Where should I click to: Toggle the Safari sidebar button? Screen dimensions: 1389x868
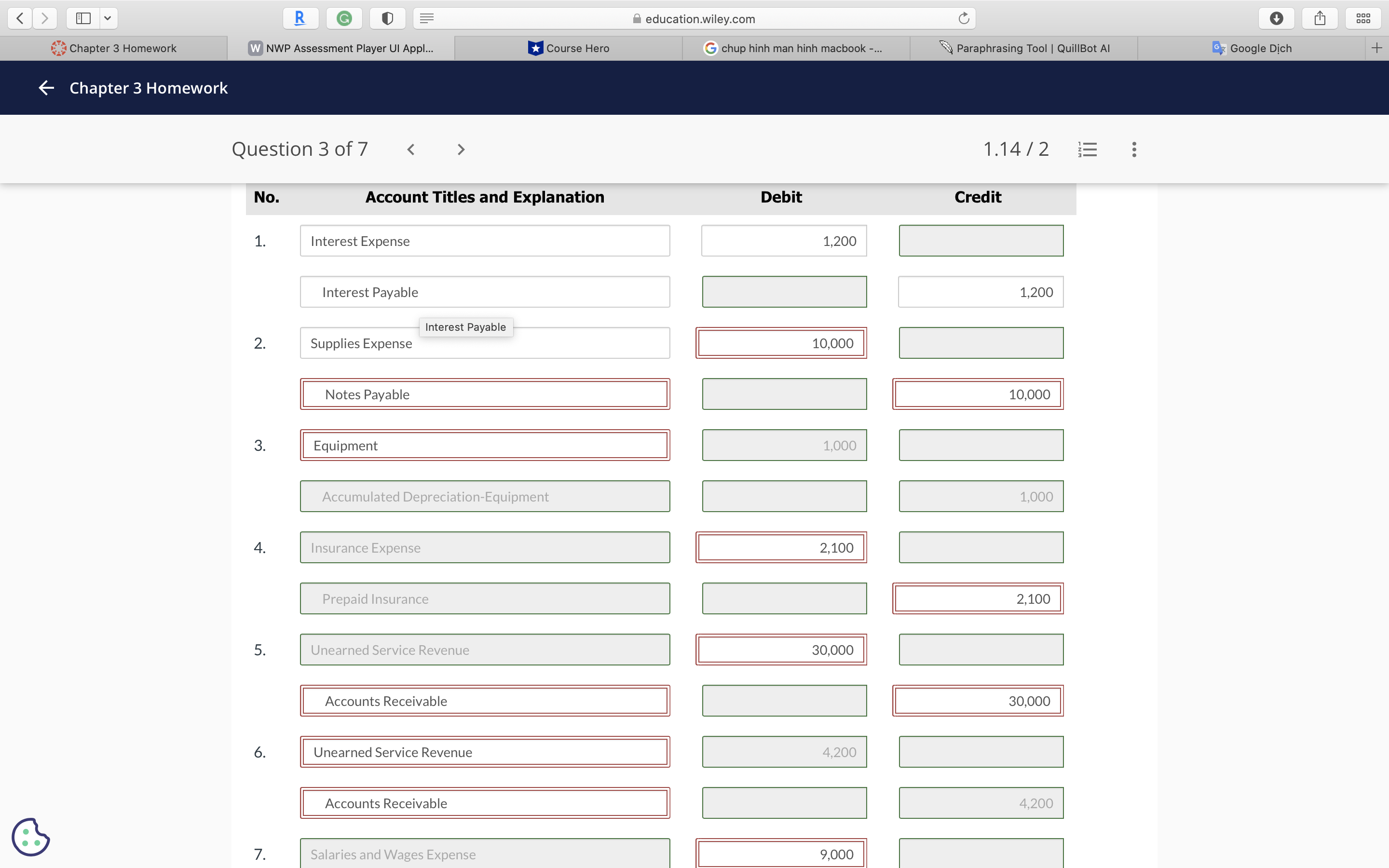83,18
